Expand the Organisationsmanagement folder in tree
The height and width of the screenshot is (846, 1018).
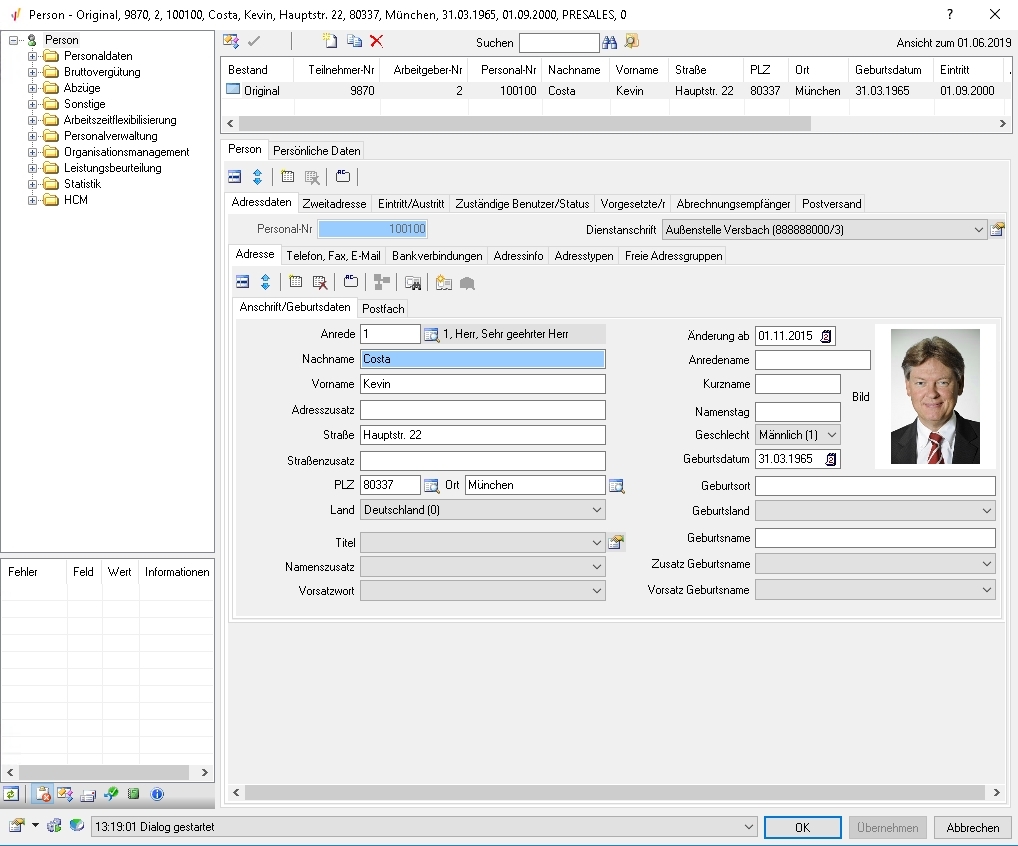pyautogui.click(x=32, y=152)
